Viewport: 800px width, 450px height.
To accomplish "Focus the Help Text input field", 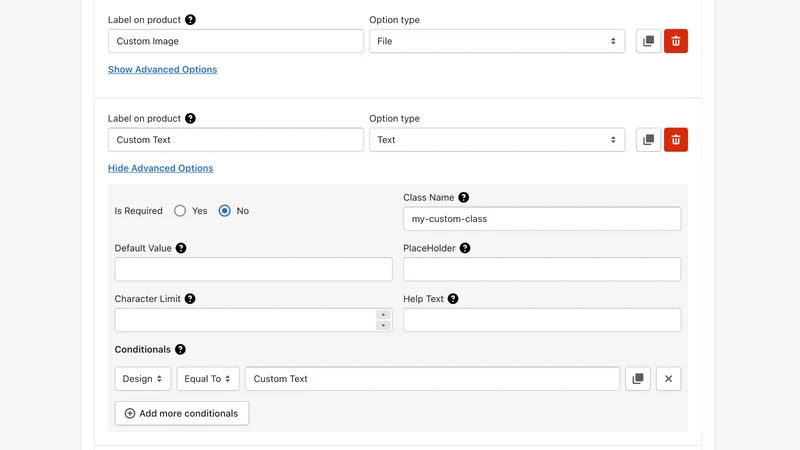I will tap(542, 320).
